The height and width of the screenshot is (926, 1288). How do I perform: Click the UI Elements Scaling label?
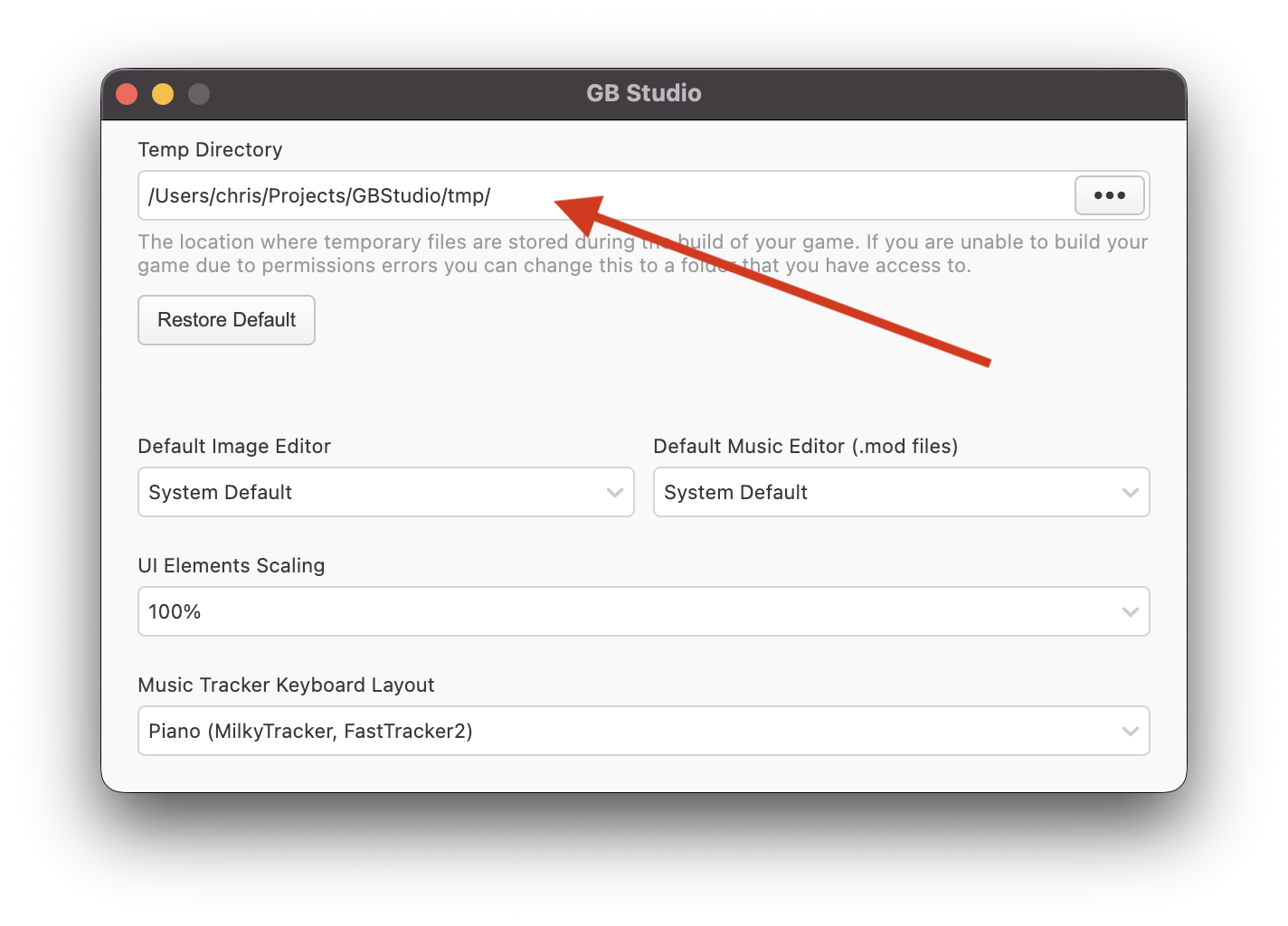[x=232, y=566]
